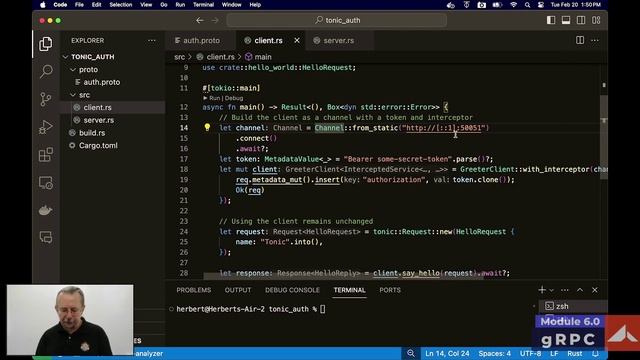Screen dimensions: 640x360
Task: Click the src breadcrumb segment
Action: pos(180,57)
